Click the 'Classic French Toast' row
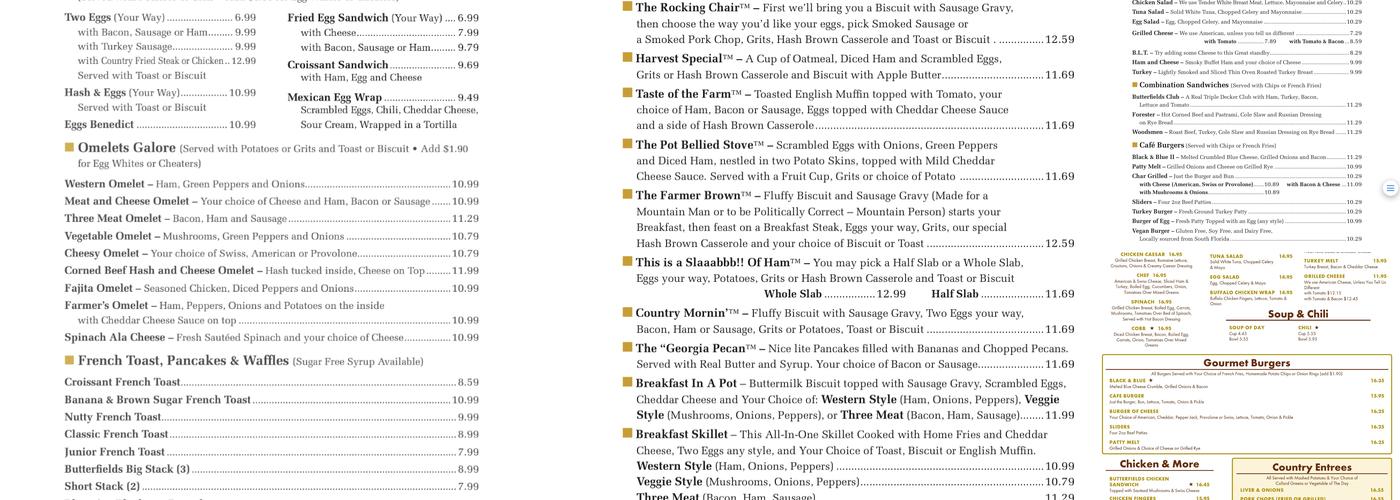The width and height of the screenshot is (1400, 500). pyautogui.click(x=272, y=434)
